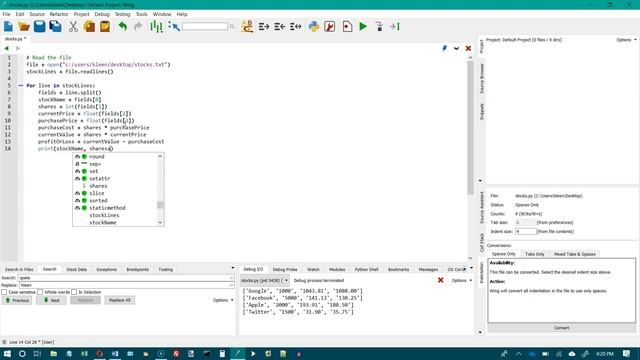Click the magnifier beside the toolbar search box
This screenshot has height=360, width=640.
(x=232, y=27)
